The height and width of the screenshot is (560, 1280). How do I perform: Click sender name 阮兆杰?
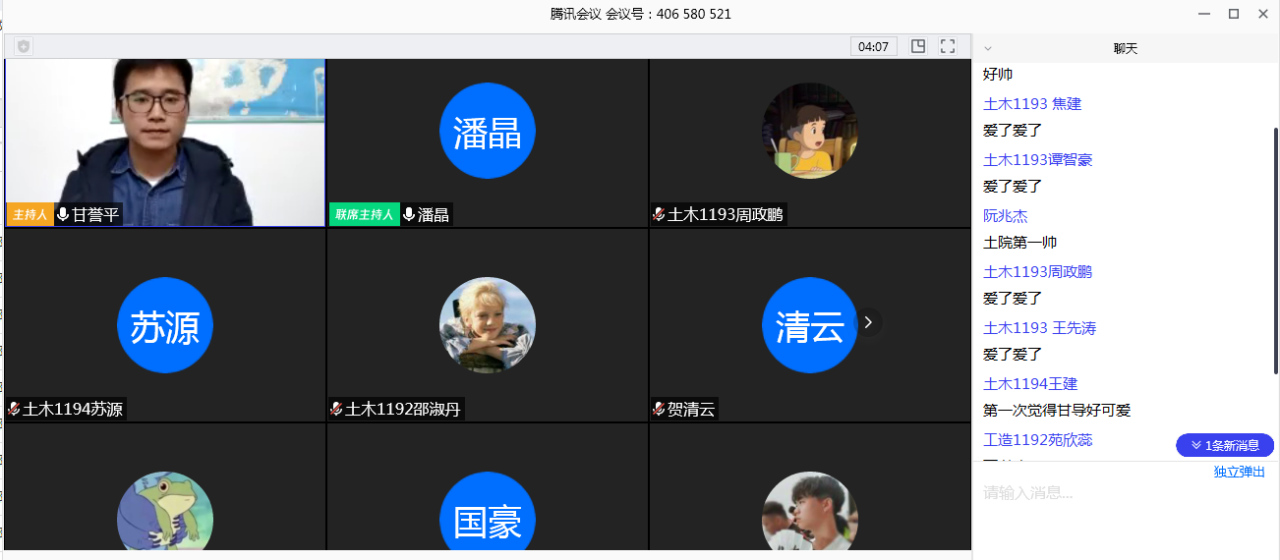coord(1005,216)
